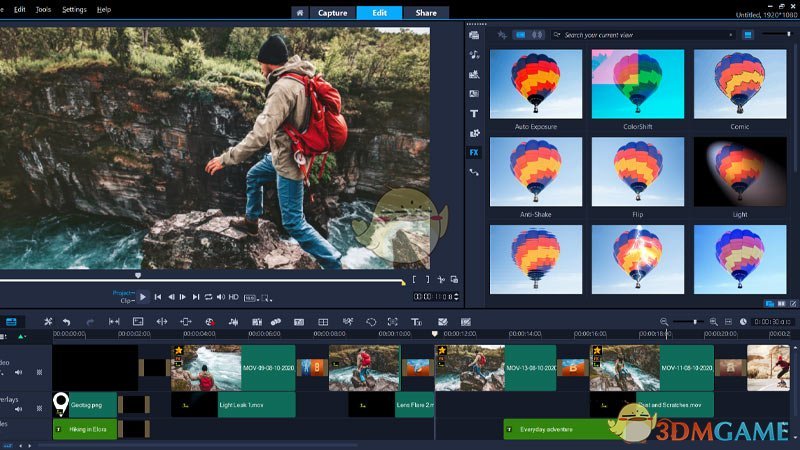This screenshot has height=450, width=800.
Task: Switch preview to Project mode
Action: 121,293
